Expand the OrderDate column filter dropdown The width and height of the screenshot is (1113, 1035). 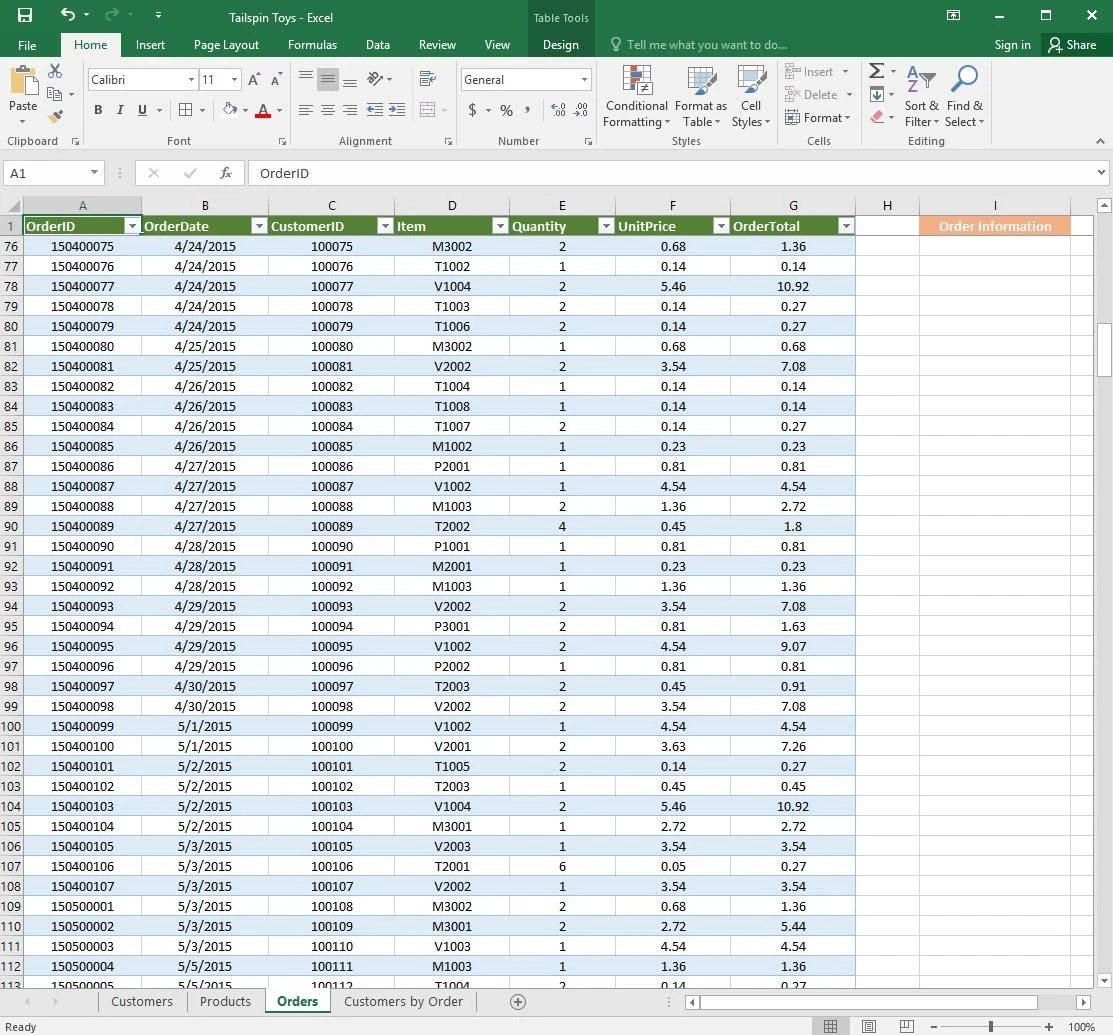pos(258,226)
